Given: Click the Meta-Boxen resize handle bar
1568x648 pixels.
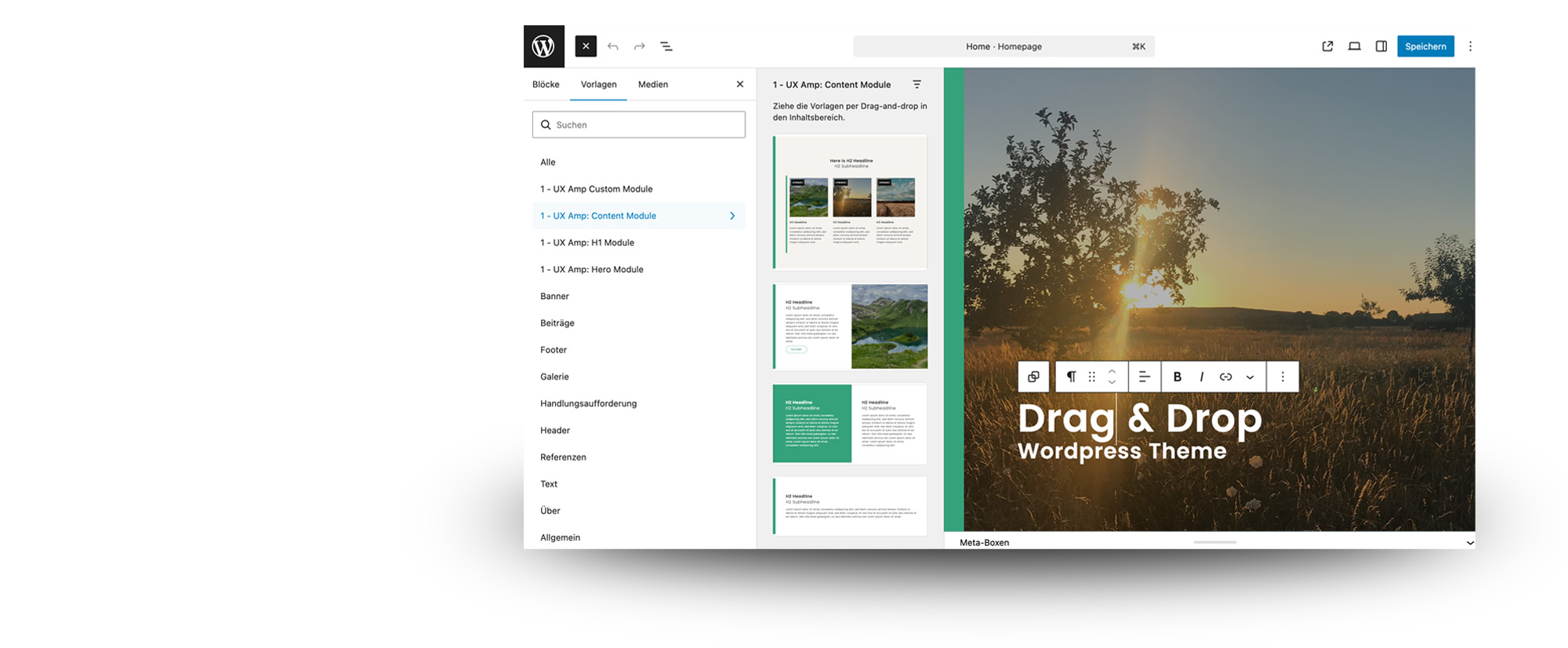Looking at the screenshot, I should [1214, 542].
